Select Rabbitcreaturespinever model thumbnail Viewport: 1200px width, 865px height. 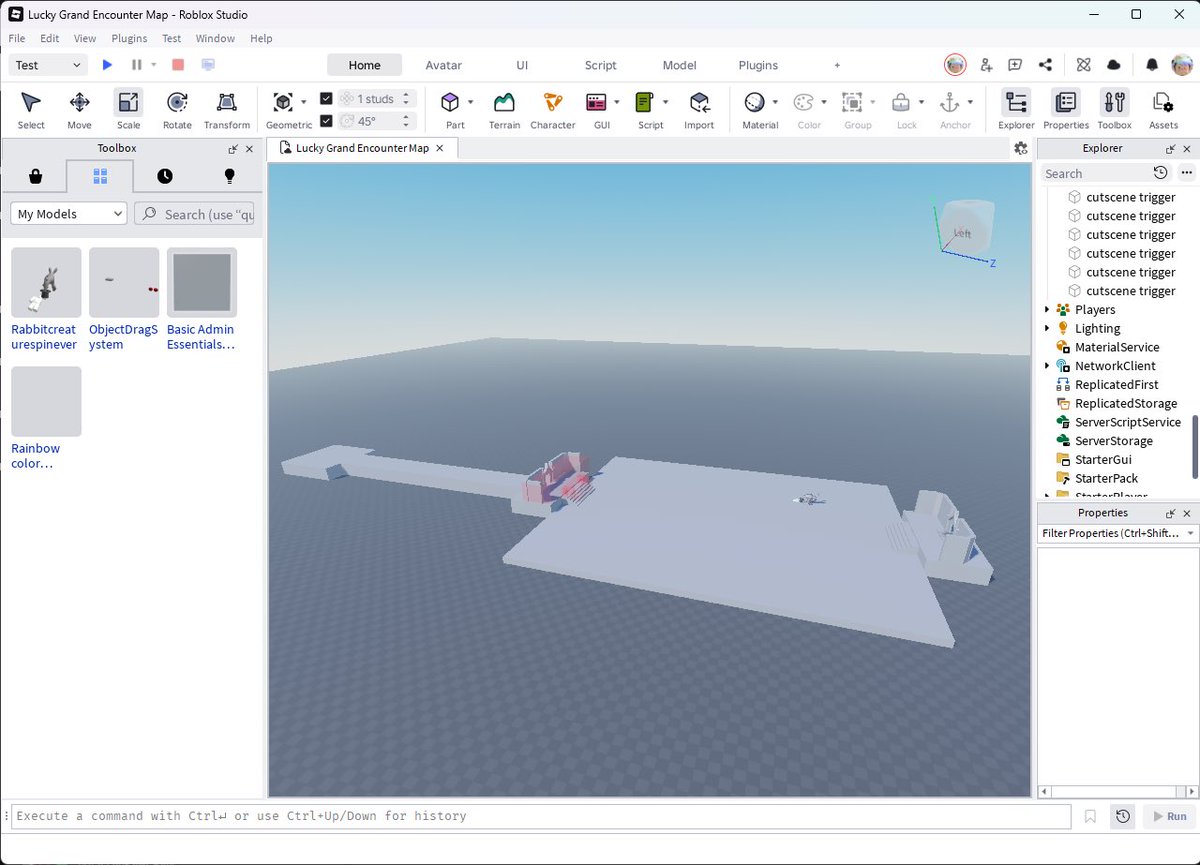(46, 282)
